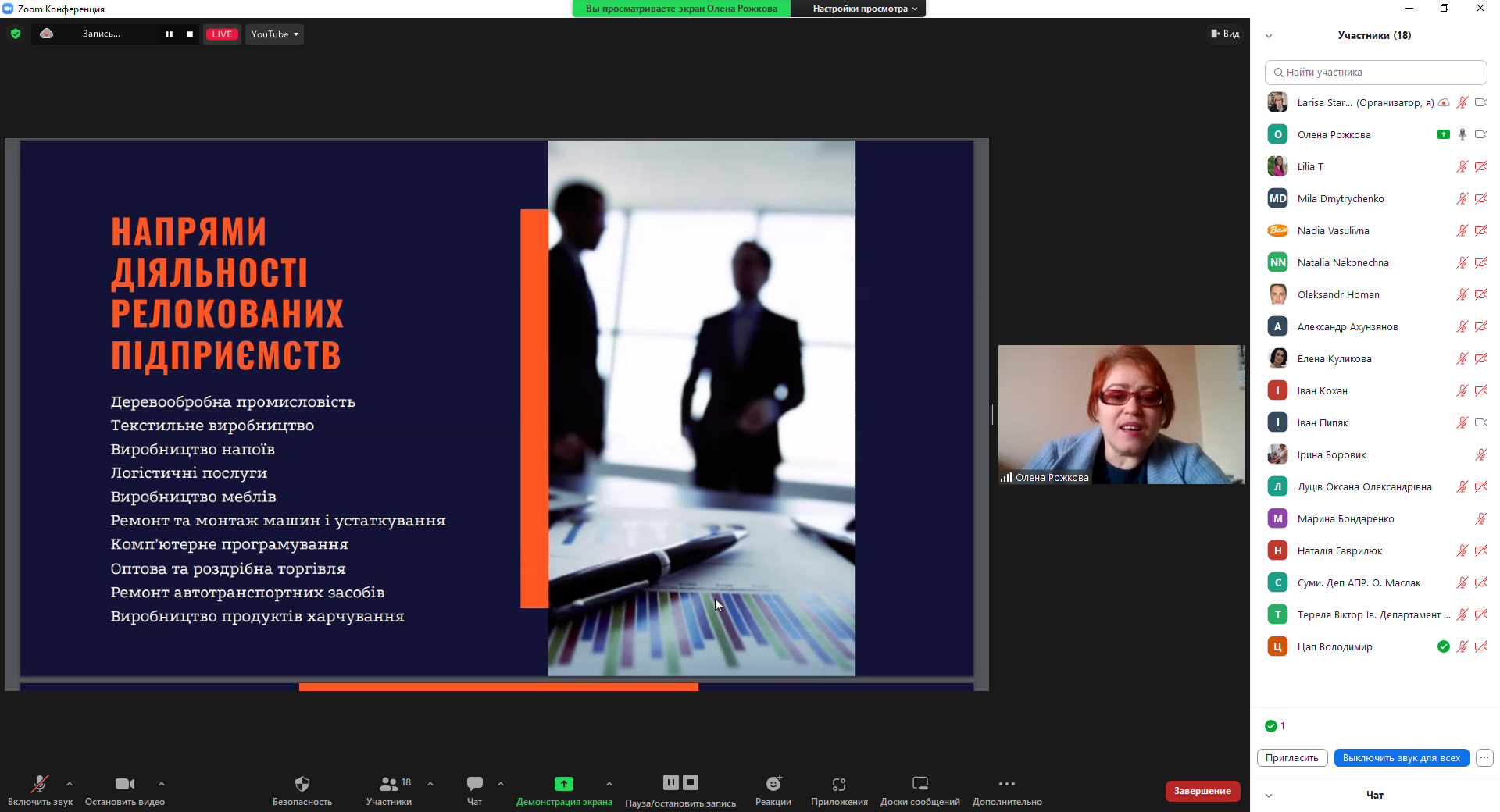Open the Настройки просмотра dropdown
The width and height of the screenshot is (1500, 812).
(x=864, y=9)
